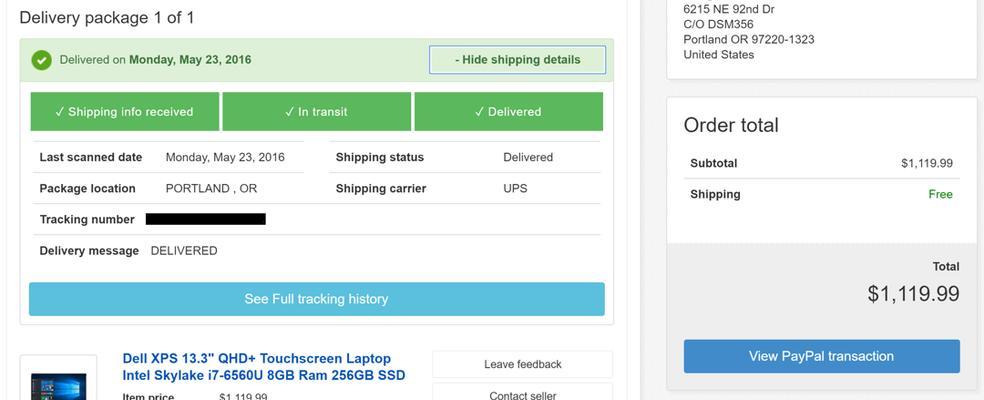Click the green delivered checkmark icon
Viewport: 984px width, 400px height.
[x=41, y=60]
